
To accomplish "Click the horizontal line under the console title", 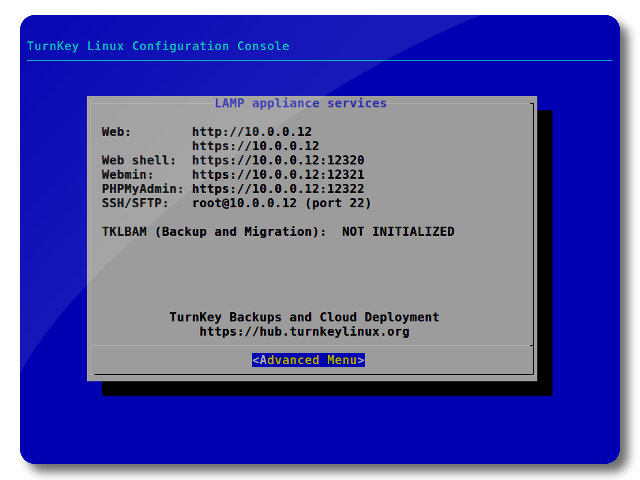I will 320,61.
